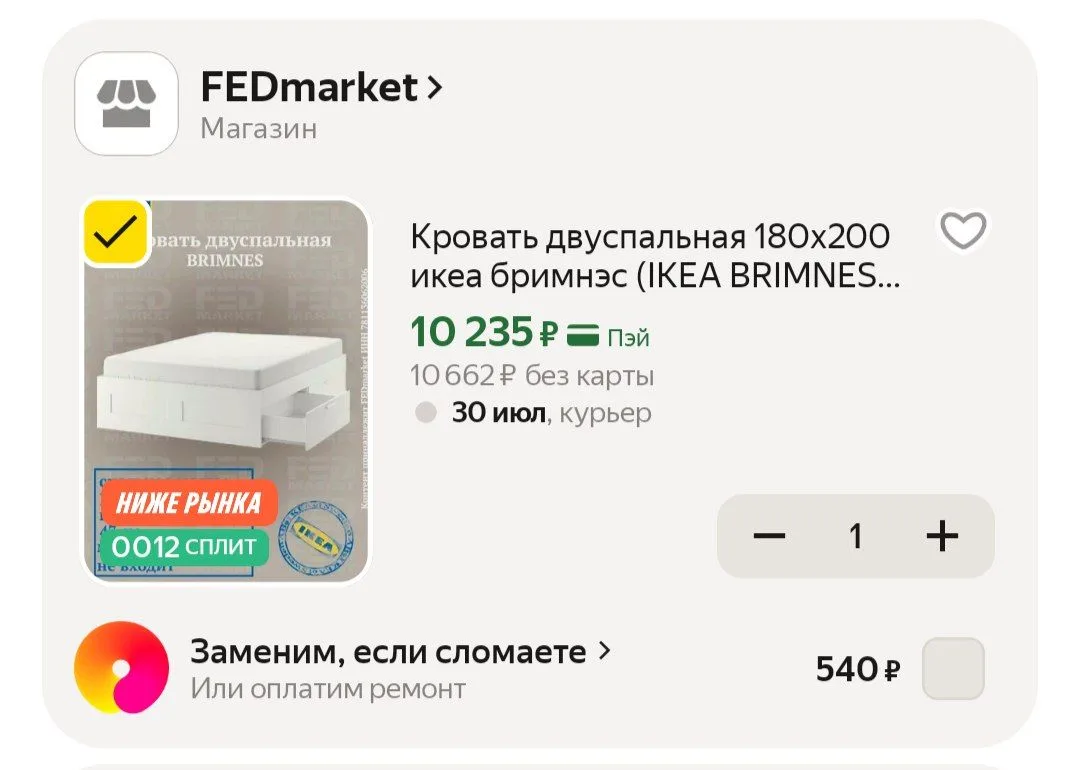
Task: Click the colorful protection service logo
Action: pyautogui.click(x=121, y=667)
